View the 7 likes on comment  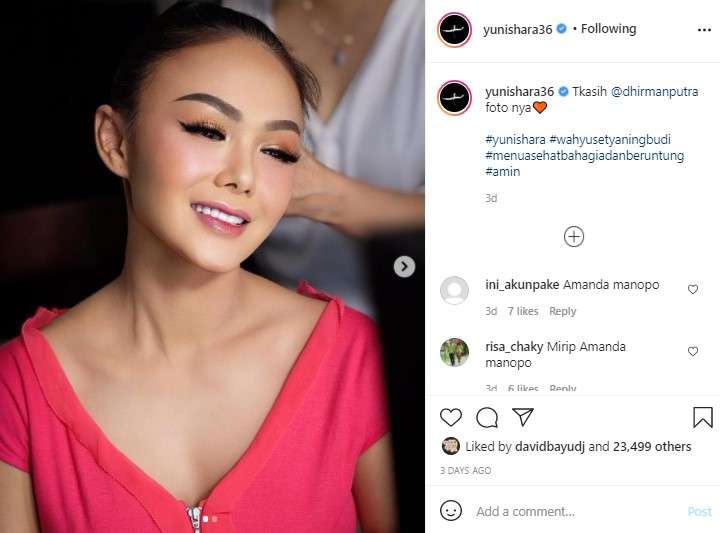click(523, 311)
